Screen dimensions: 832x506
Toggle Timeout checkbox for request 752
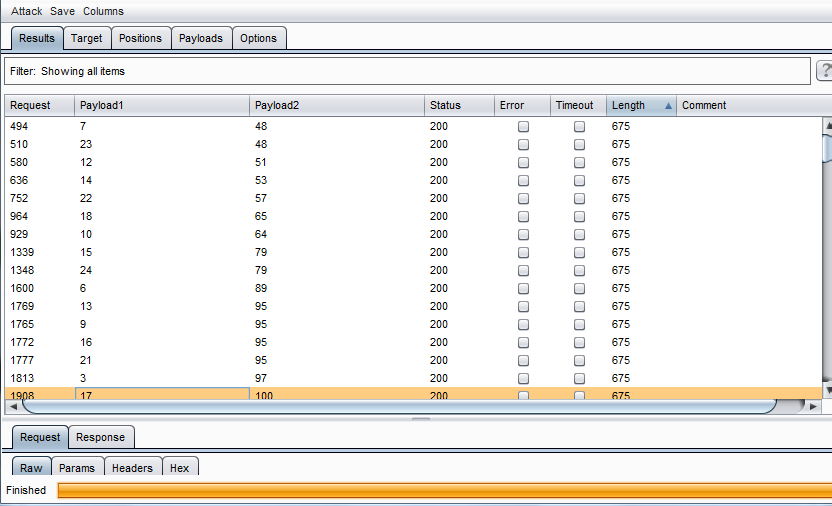579,198
